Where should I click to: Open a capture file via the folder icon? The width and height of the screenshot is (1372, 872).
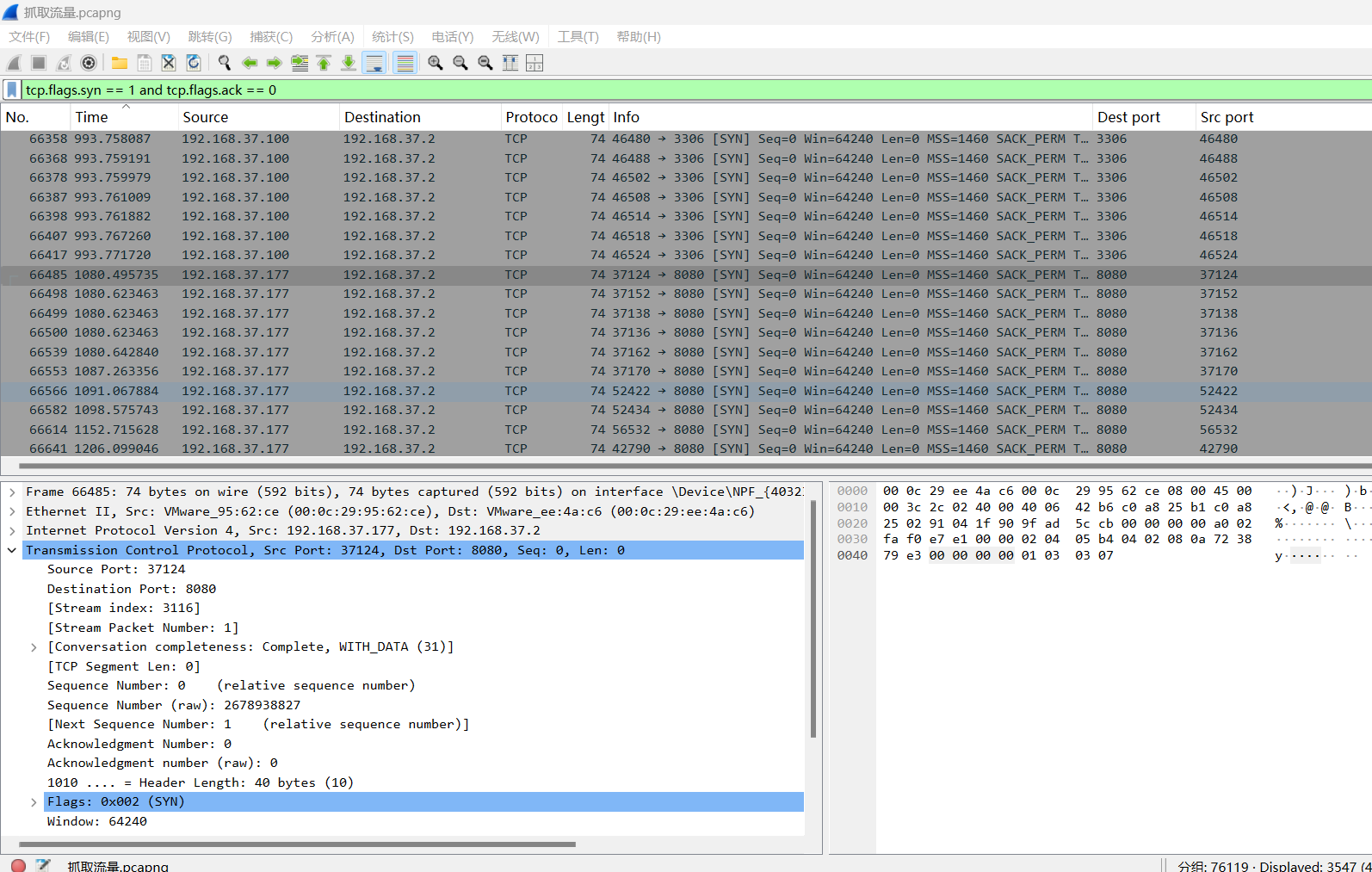tap(120, 63)
